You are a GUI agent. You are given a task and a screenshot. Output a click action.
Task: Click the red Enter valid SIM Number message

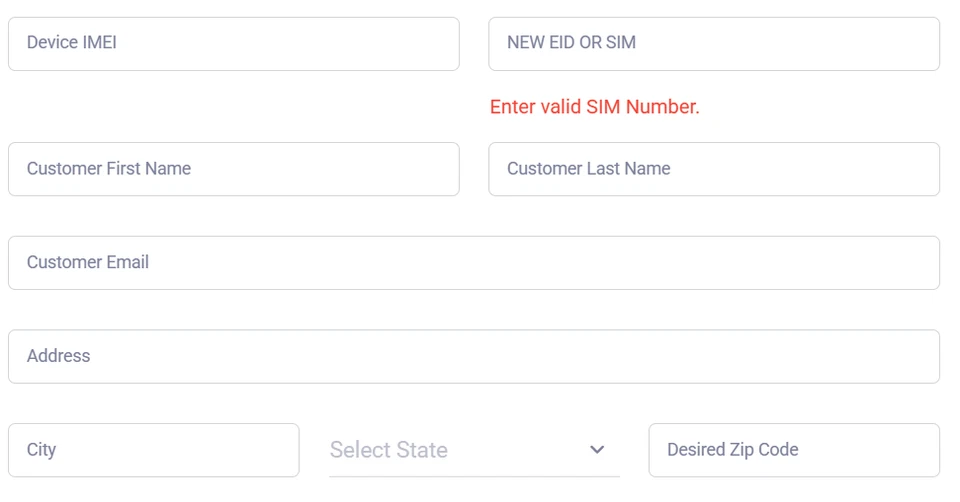pos(594,107)
